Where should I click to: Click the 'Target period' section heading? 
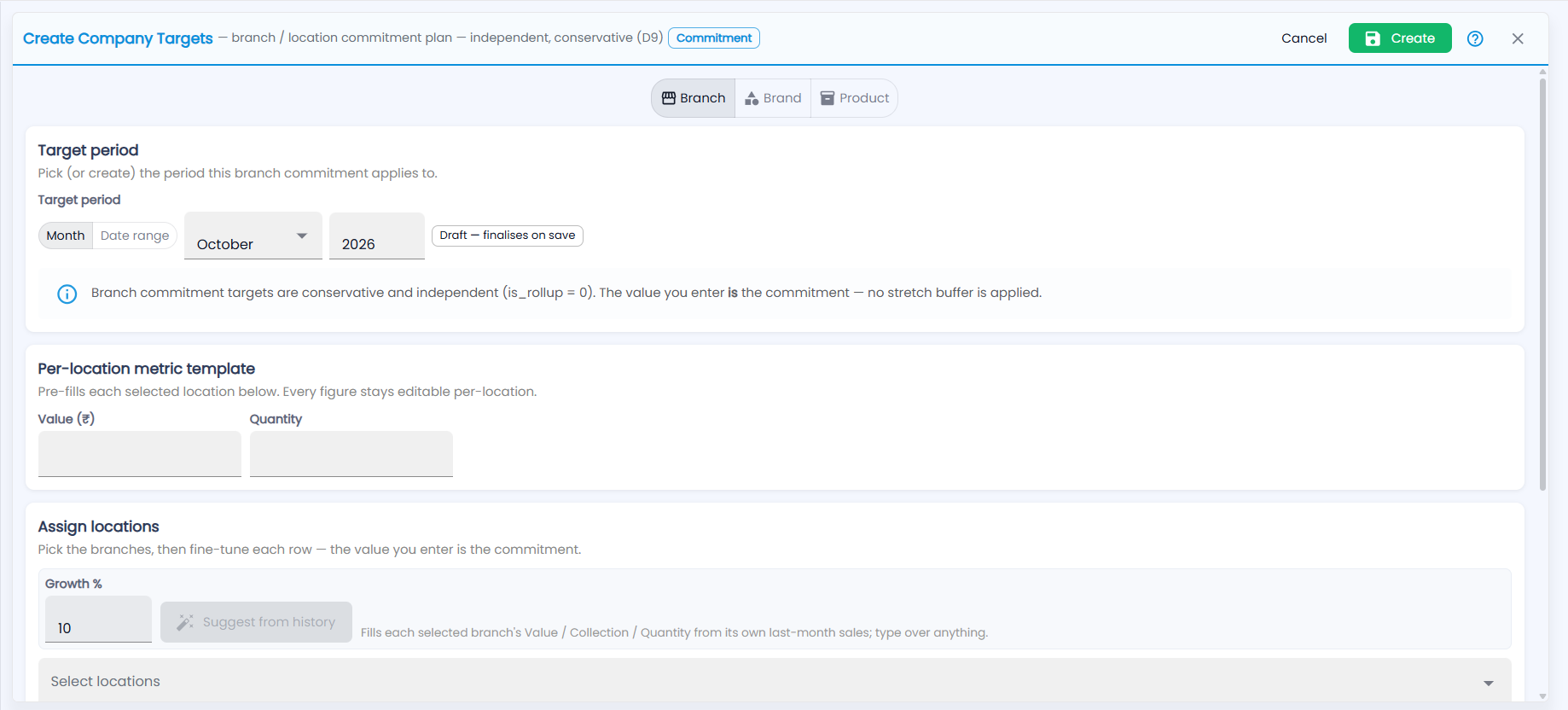tap(89, 150)
